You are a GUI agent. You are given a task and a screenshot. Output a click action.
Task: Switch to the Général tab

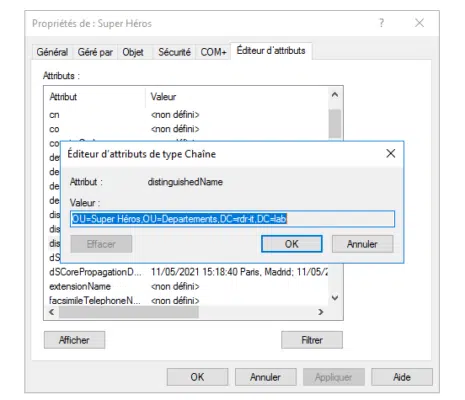click(x=52, y=52)
